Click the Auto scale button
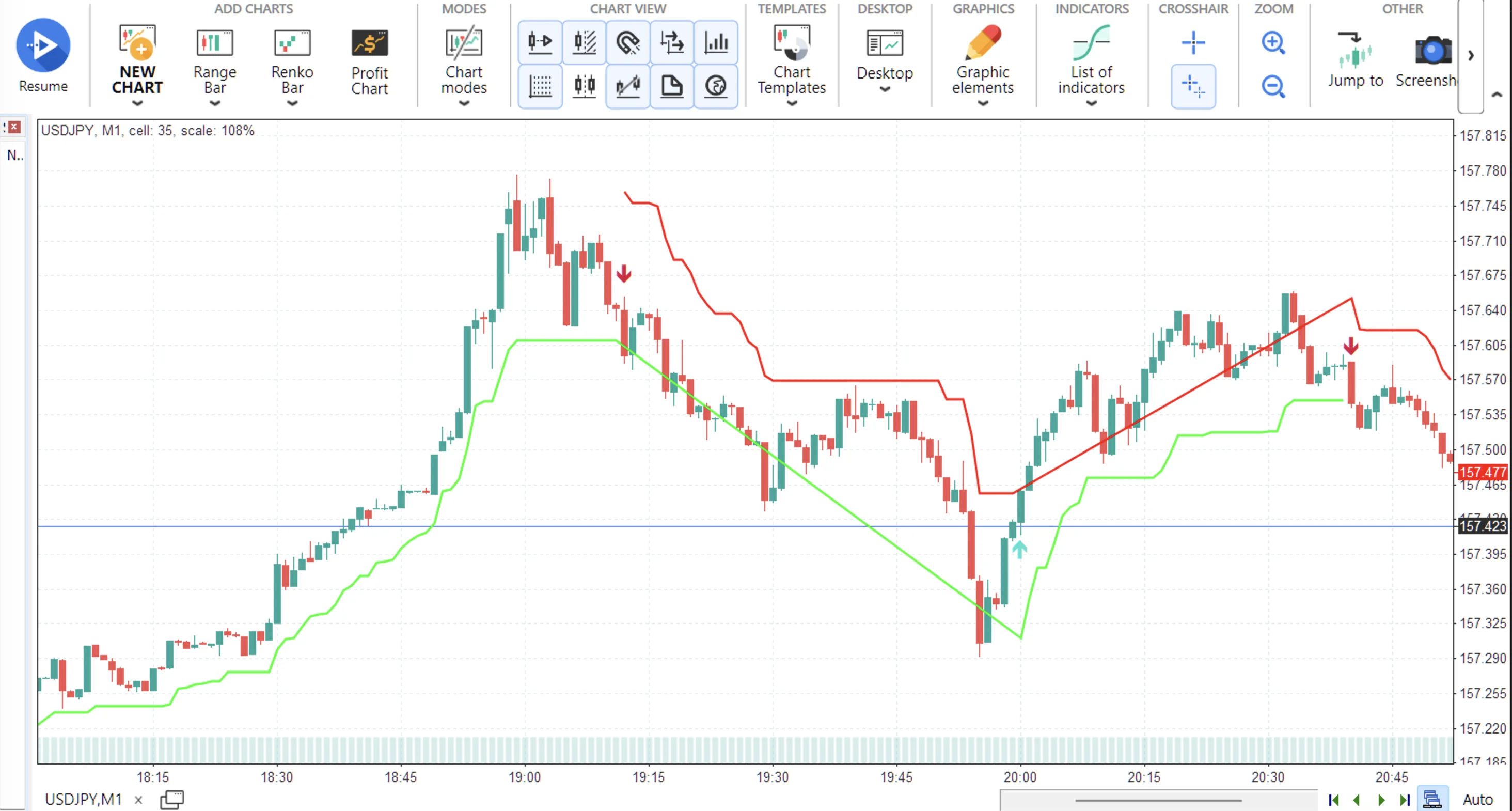Screen dimensions: 1512x811 (x=1478, y=800)
